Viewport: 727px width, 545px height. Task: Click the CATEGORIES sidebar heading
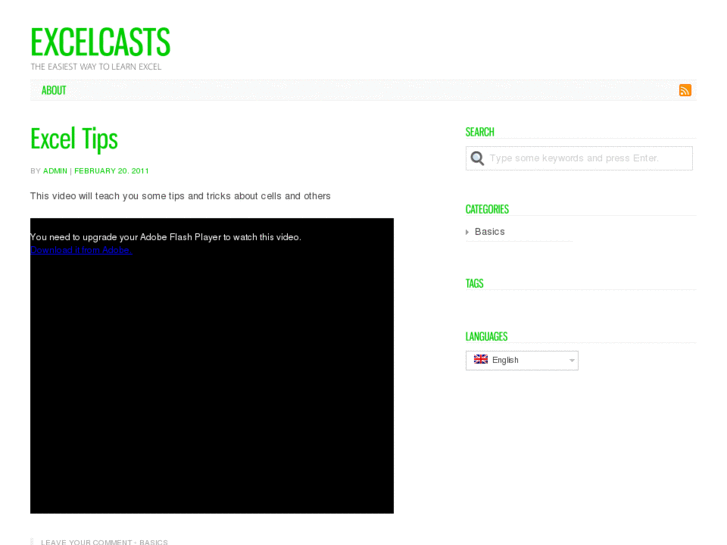click(x=487, y=209)
